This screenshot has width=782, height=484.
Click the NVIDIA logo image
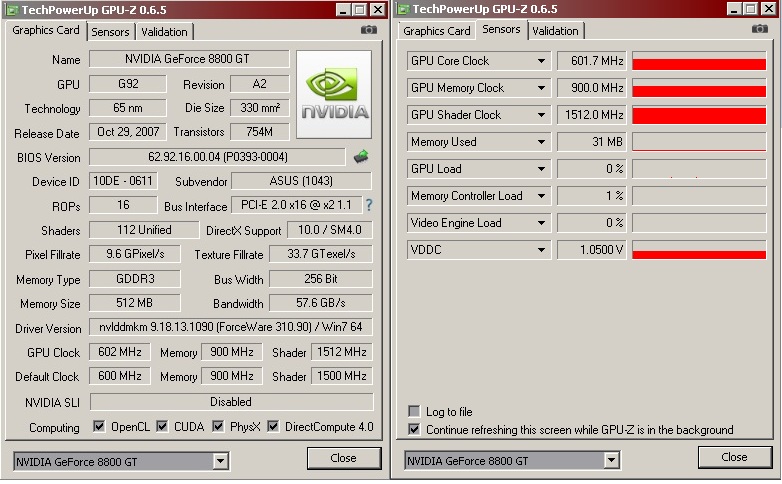[334, 94]
